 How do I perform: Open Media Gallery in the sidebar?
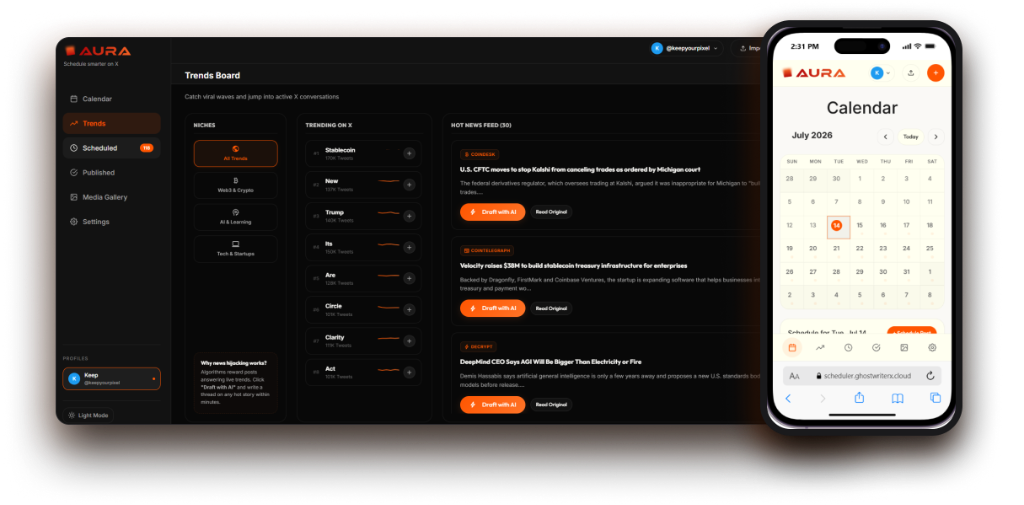pos(112,197)
